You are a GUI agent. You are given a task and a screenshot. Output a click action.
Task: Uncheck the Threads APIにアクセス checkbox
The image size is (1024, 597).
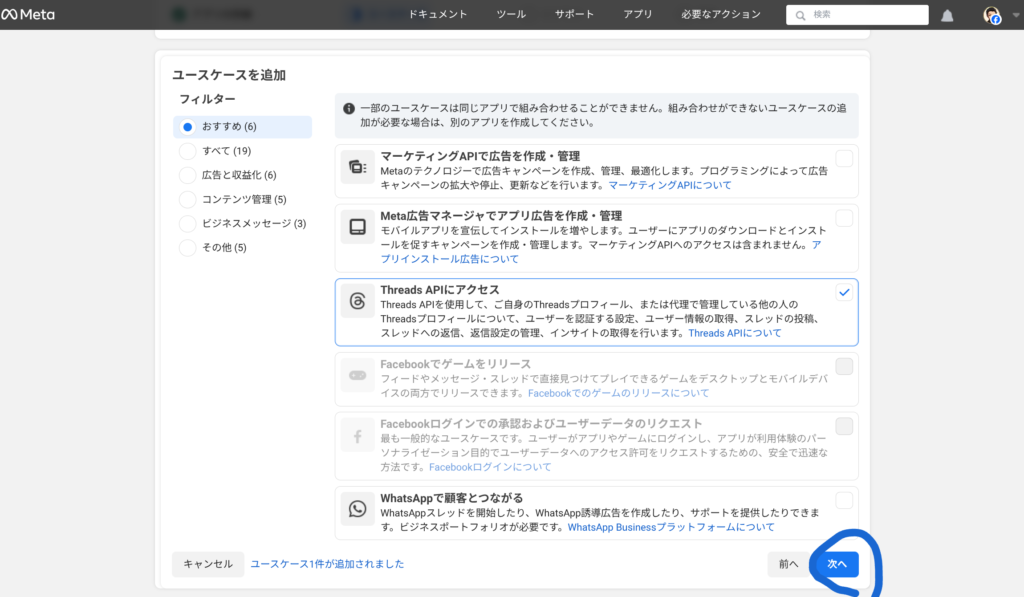click(x=844, y=292)
